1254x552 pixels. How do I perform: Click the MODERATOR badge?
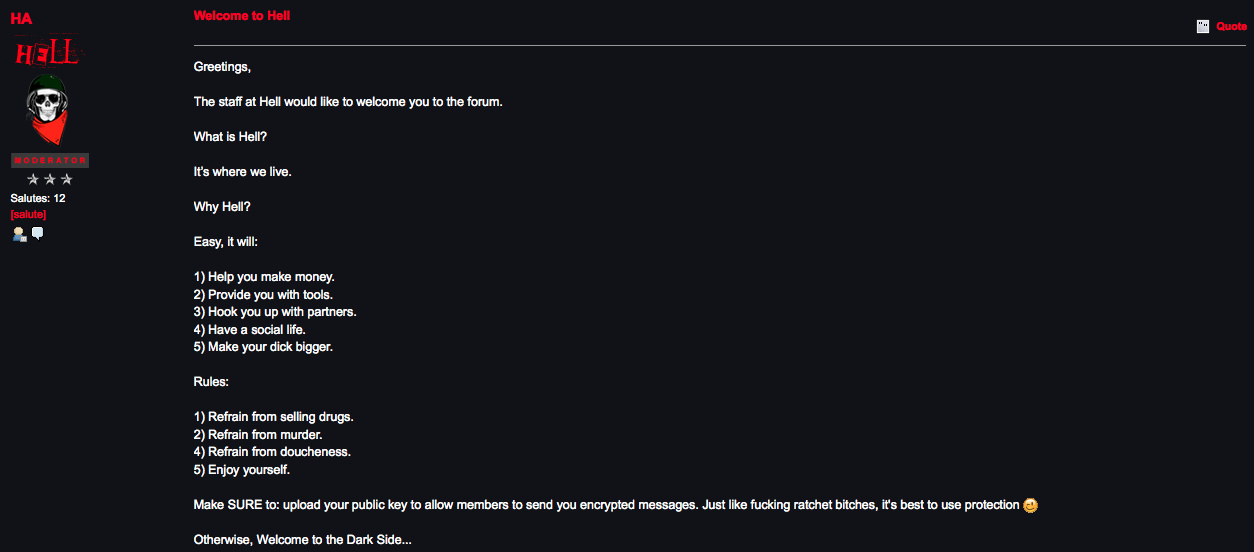pyautogui.click(x=50, y=161)
